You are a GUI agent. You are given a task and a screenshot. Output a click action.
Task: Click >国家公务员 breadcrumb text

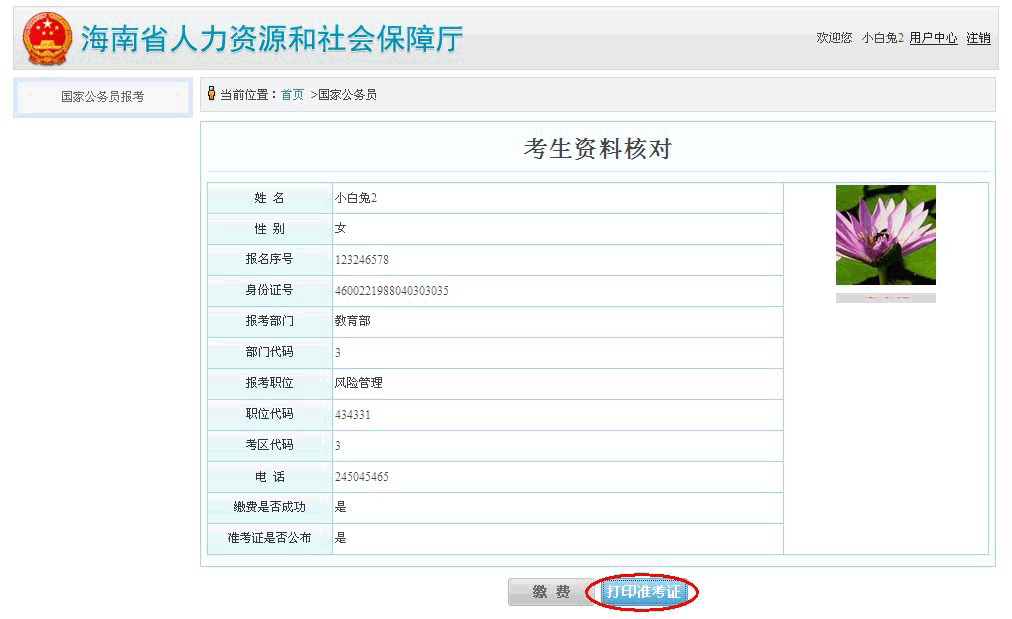(343, 95)
